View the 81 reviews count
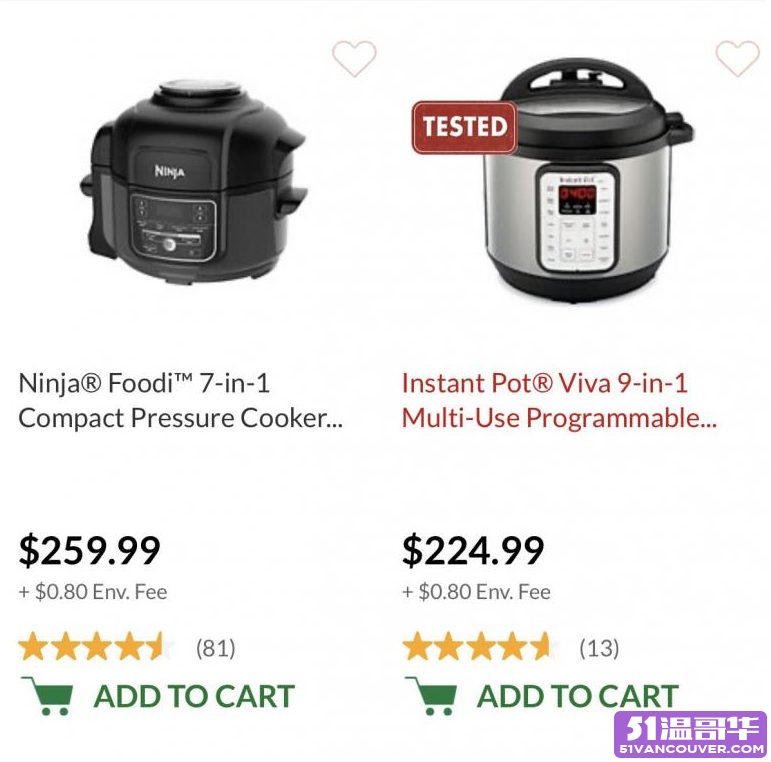771x762 pixels. 215,648
